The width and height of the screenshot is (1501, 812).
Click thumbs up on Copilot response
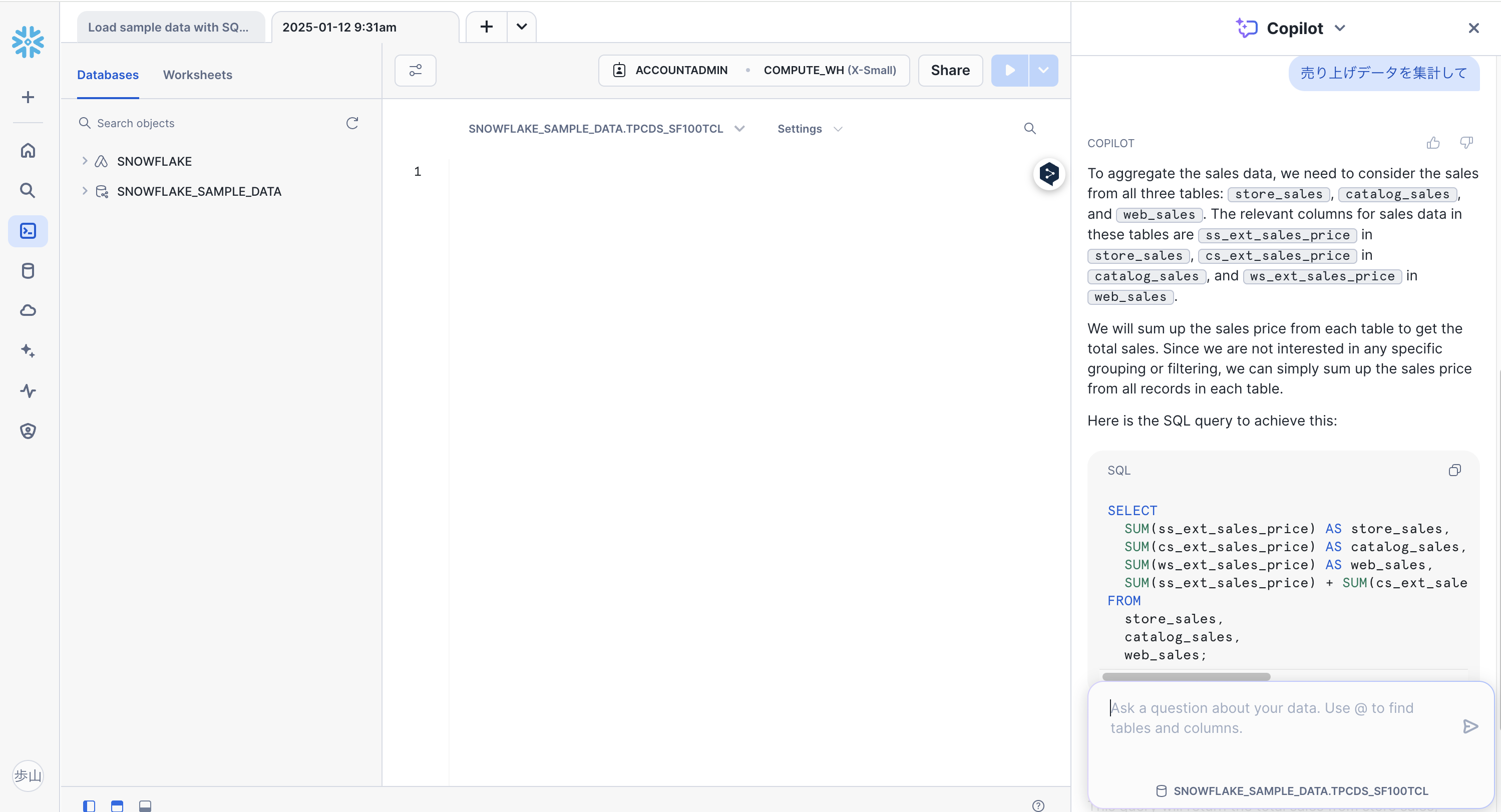coord(1433,143)
